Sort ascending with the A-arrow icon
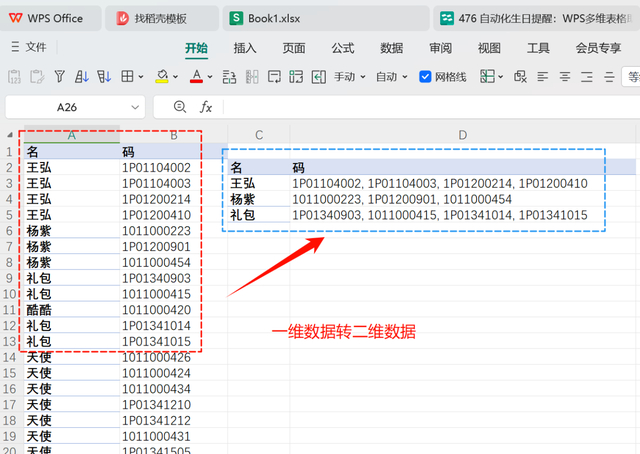640x454 pixels. pos(82,76)
